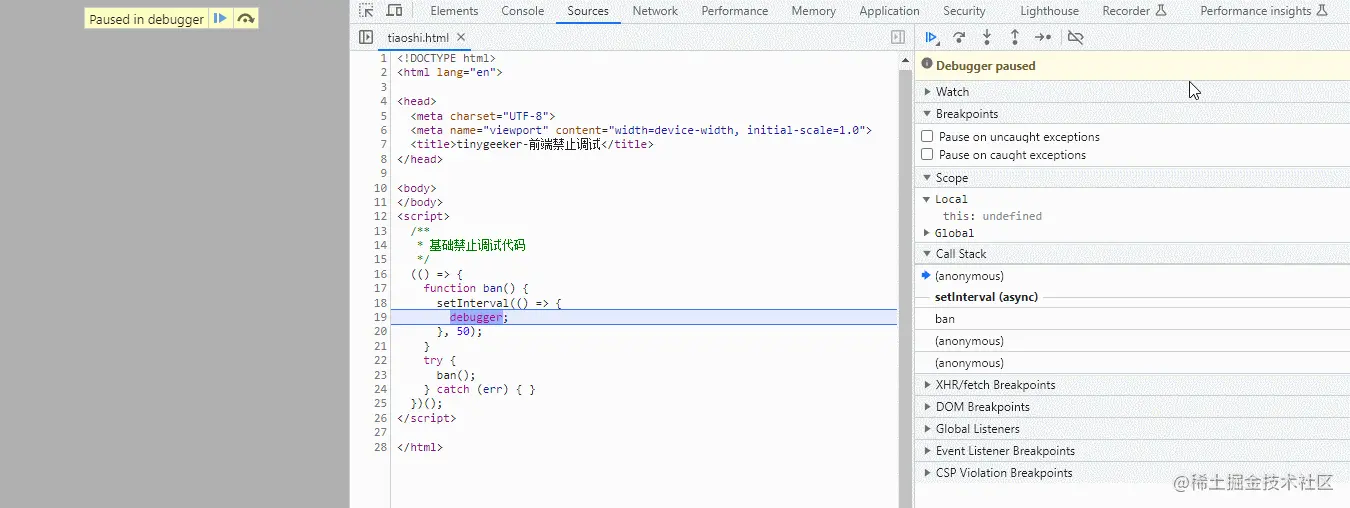Step over next function call
Screen dimensions: 1350x508
(959, 37)
